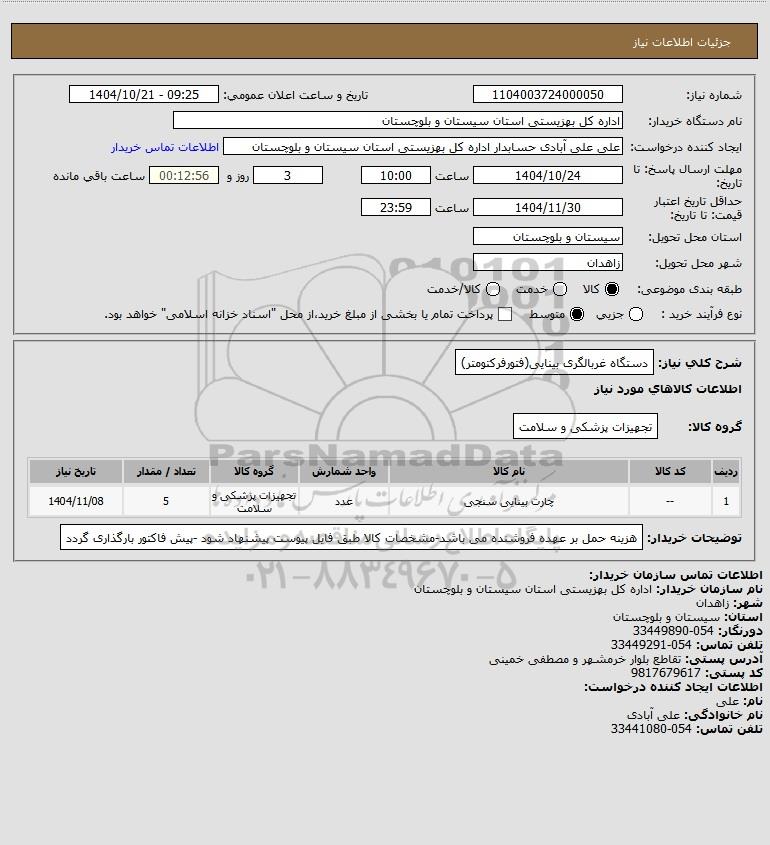Click the quantity cell showing 5
This screenshot has height=845, width=770.
166,502
